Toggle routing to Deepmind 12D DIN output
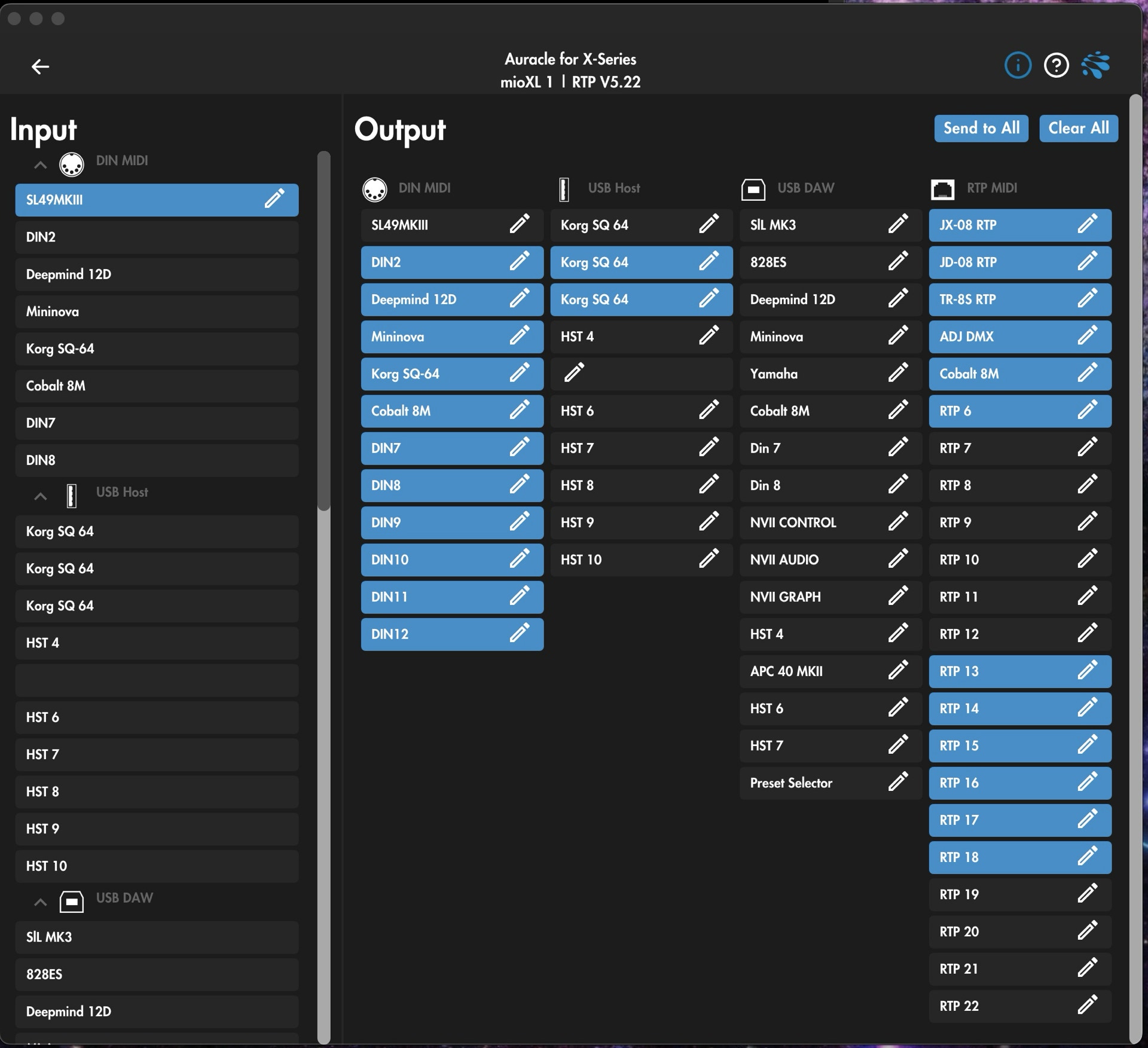Viewport: 1148px width, 1048px height. [452, 300]
